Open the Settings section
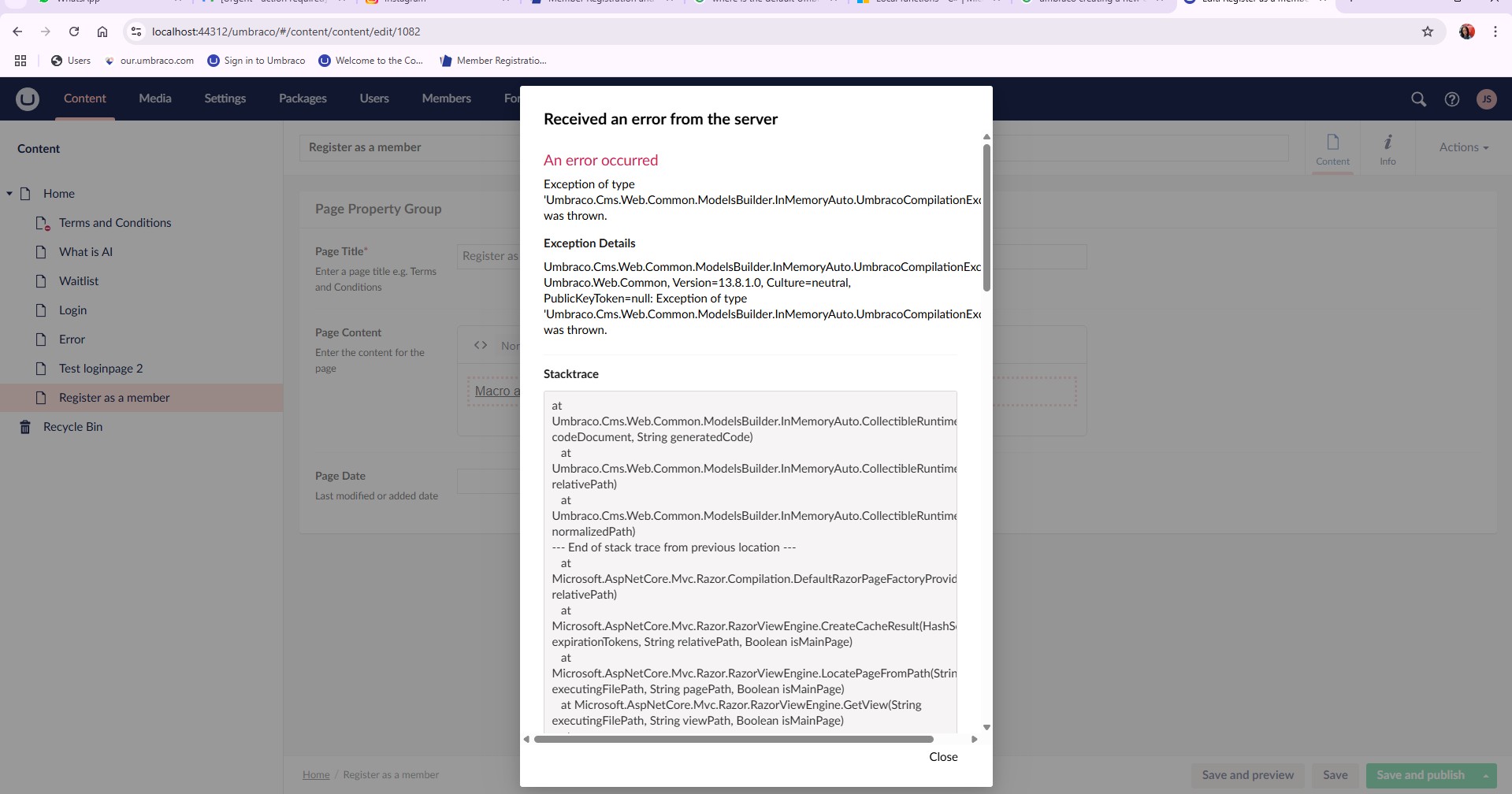Image resolution: width=1512 pixels, height=794 pixels. pyautogui.click(x=225, y=98)
